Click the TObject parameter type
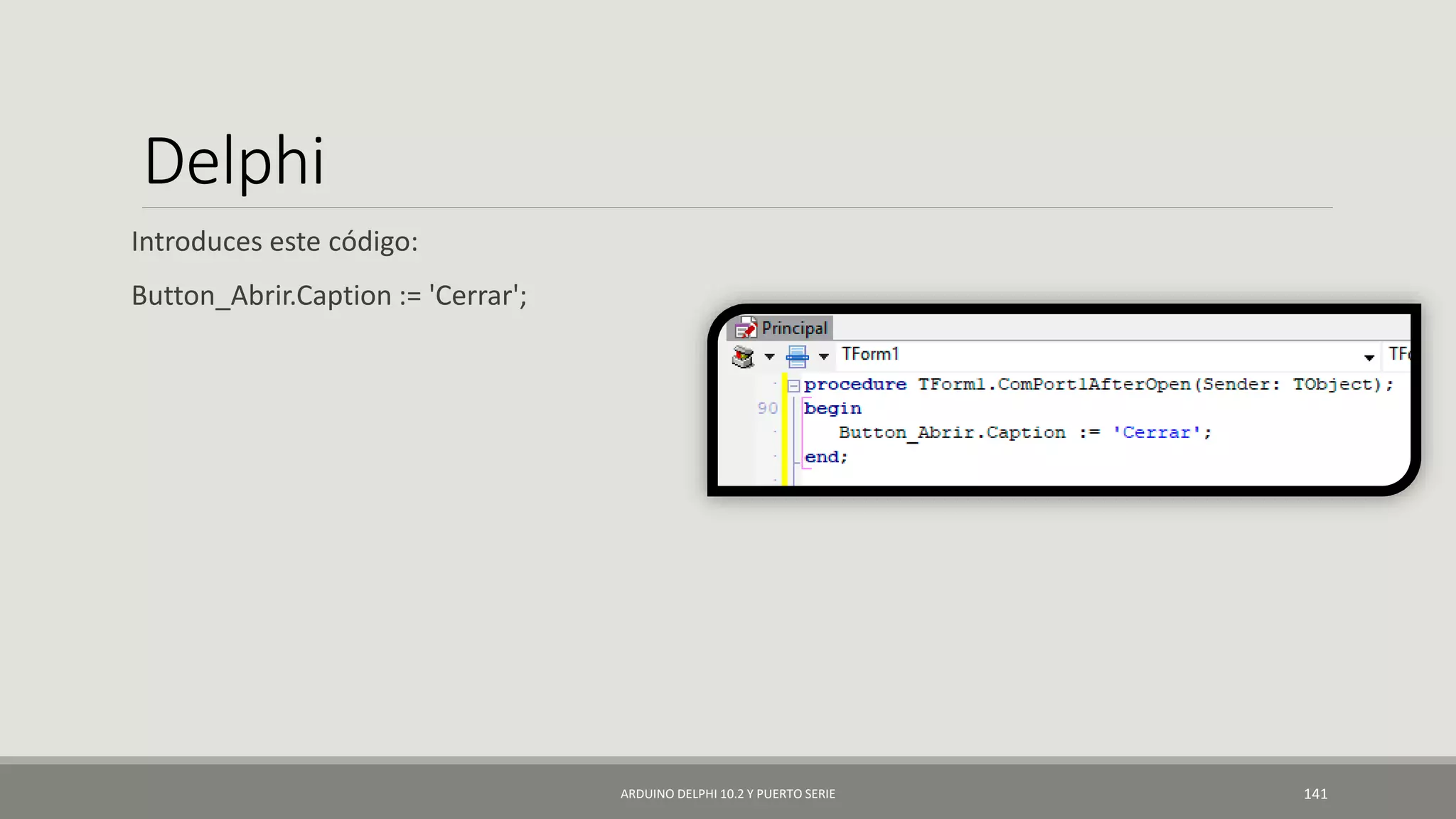The height and width of the screenshot is (819, 1456). click(1332, 385)
